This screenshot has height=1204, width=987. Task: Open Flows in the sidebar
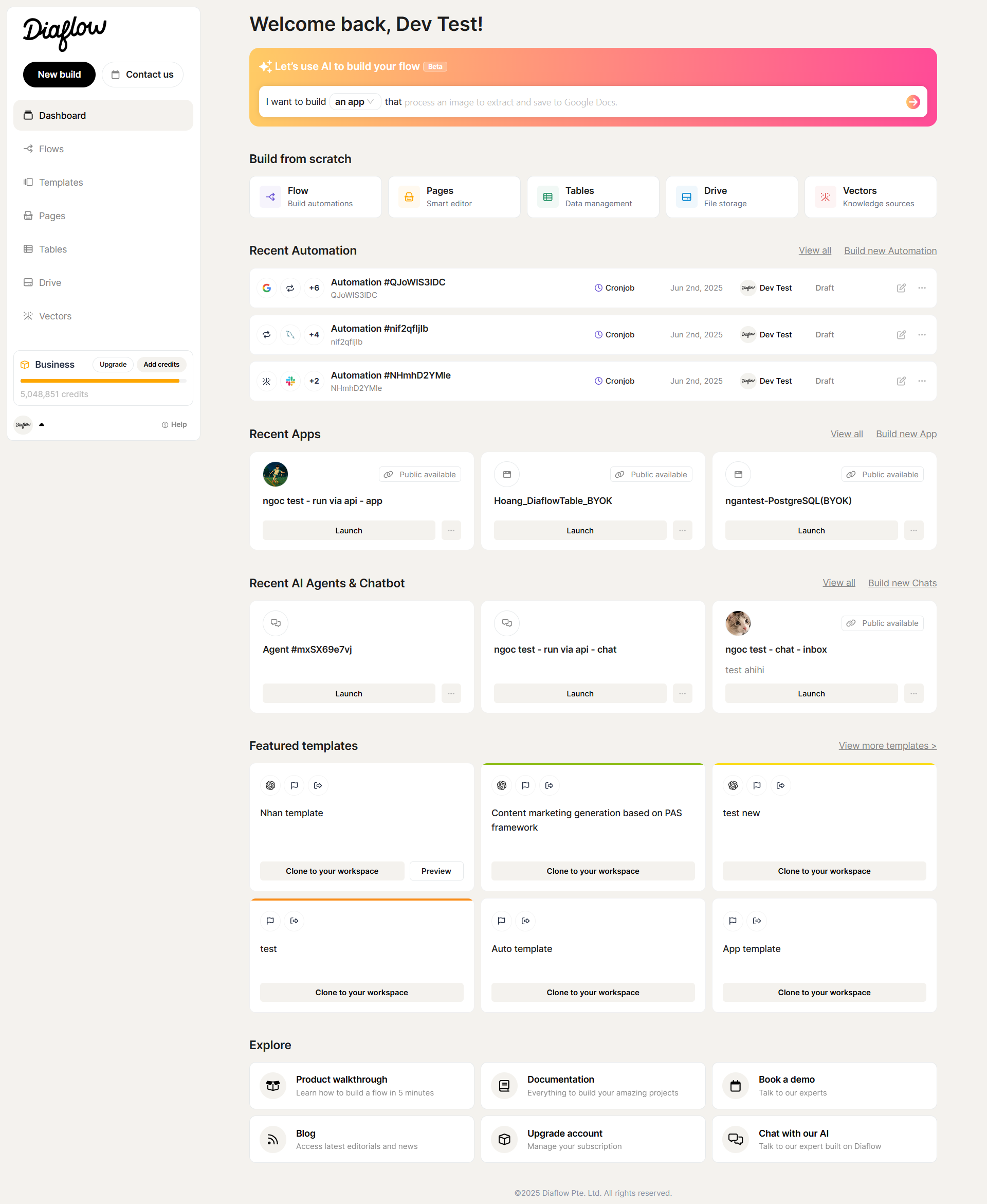coord(51,149)
